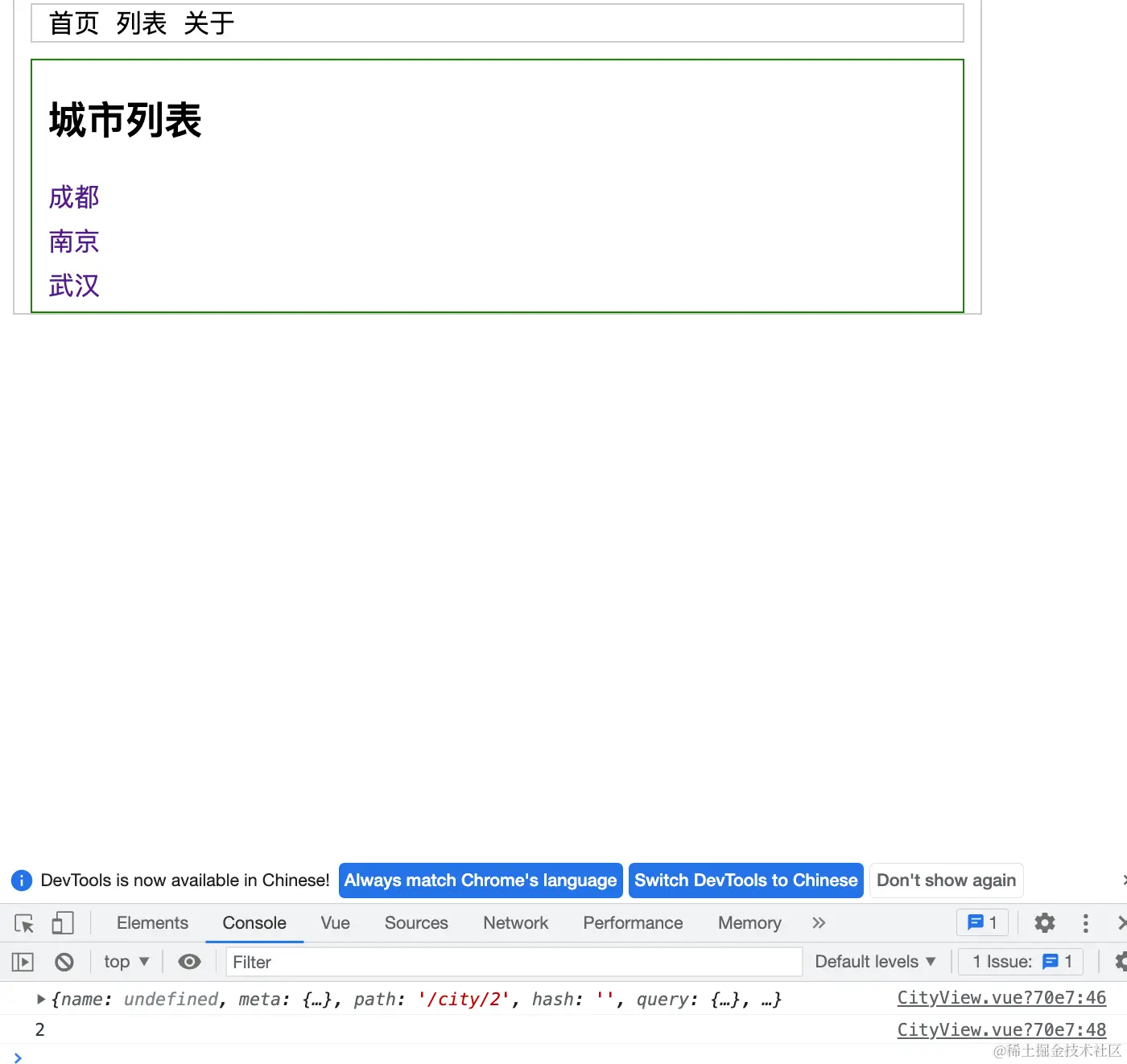Open the DevTools three-dot customize menu

click(x=1086, y=923)
